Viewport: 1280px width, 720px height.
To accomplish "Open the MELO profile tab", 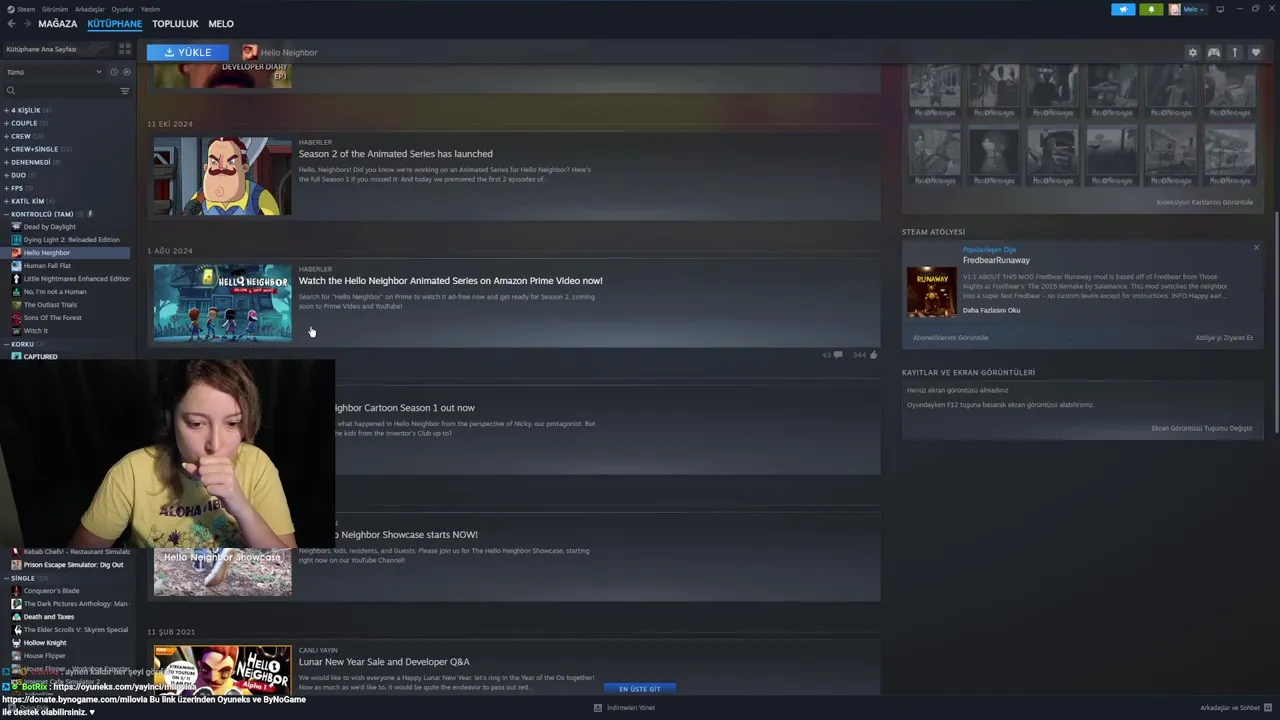I will click(221, 24).
